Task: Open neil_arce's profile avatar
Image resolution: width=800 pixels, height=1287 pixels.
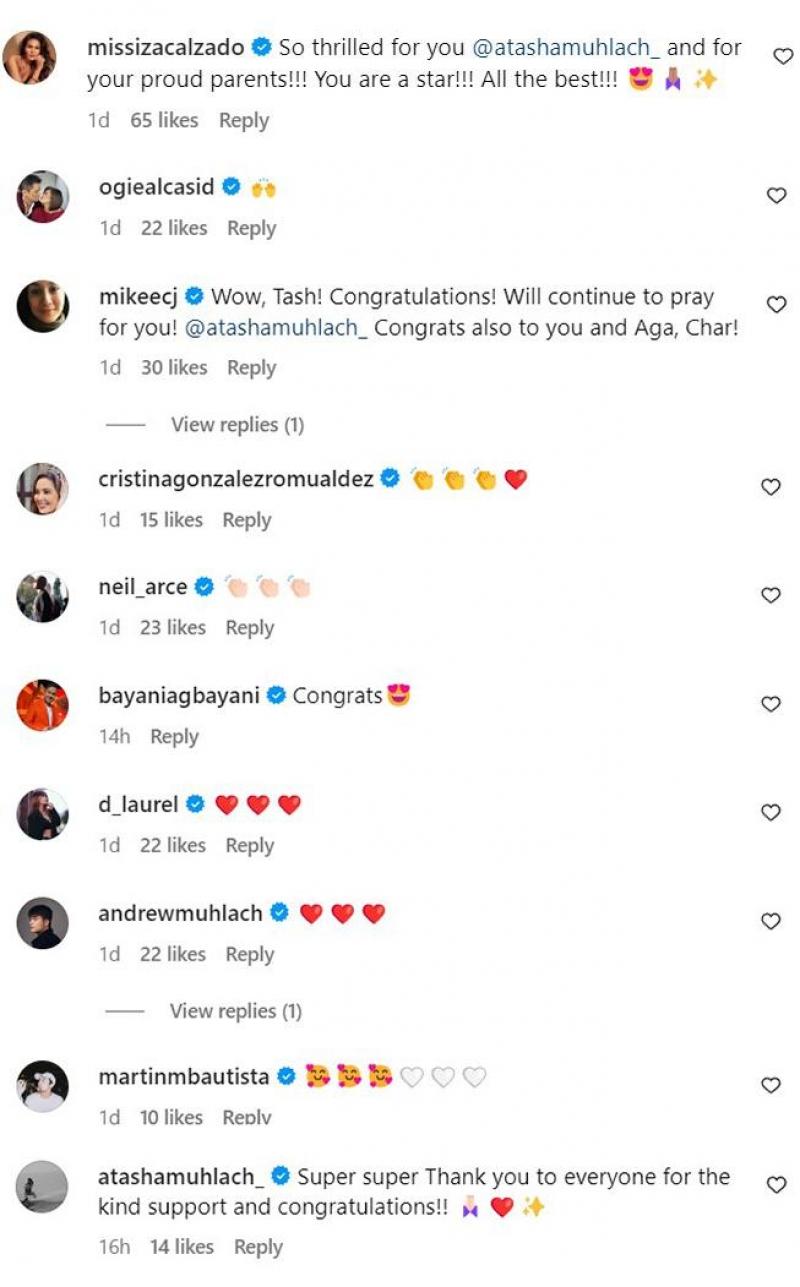Action: tap(43, 597)
